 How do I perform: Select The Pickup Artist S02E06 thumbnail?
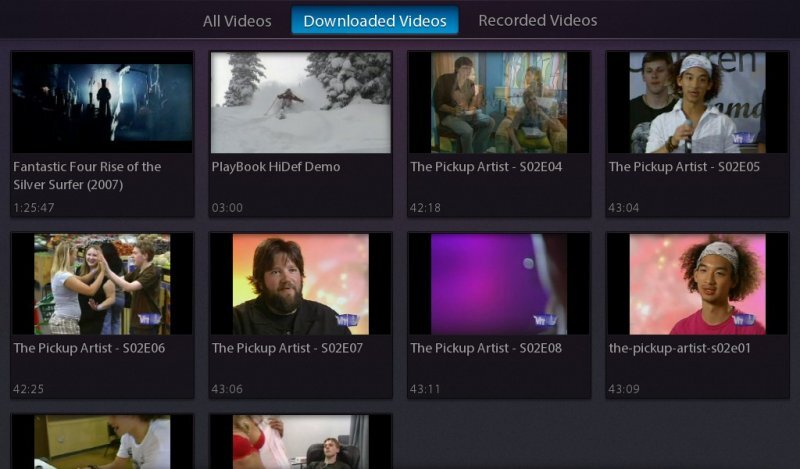pyautogui.click(x=102, y=284)
